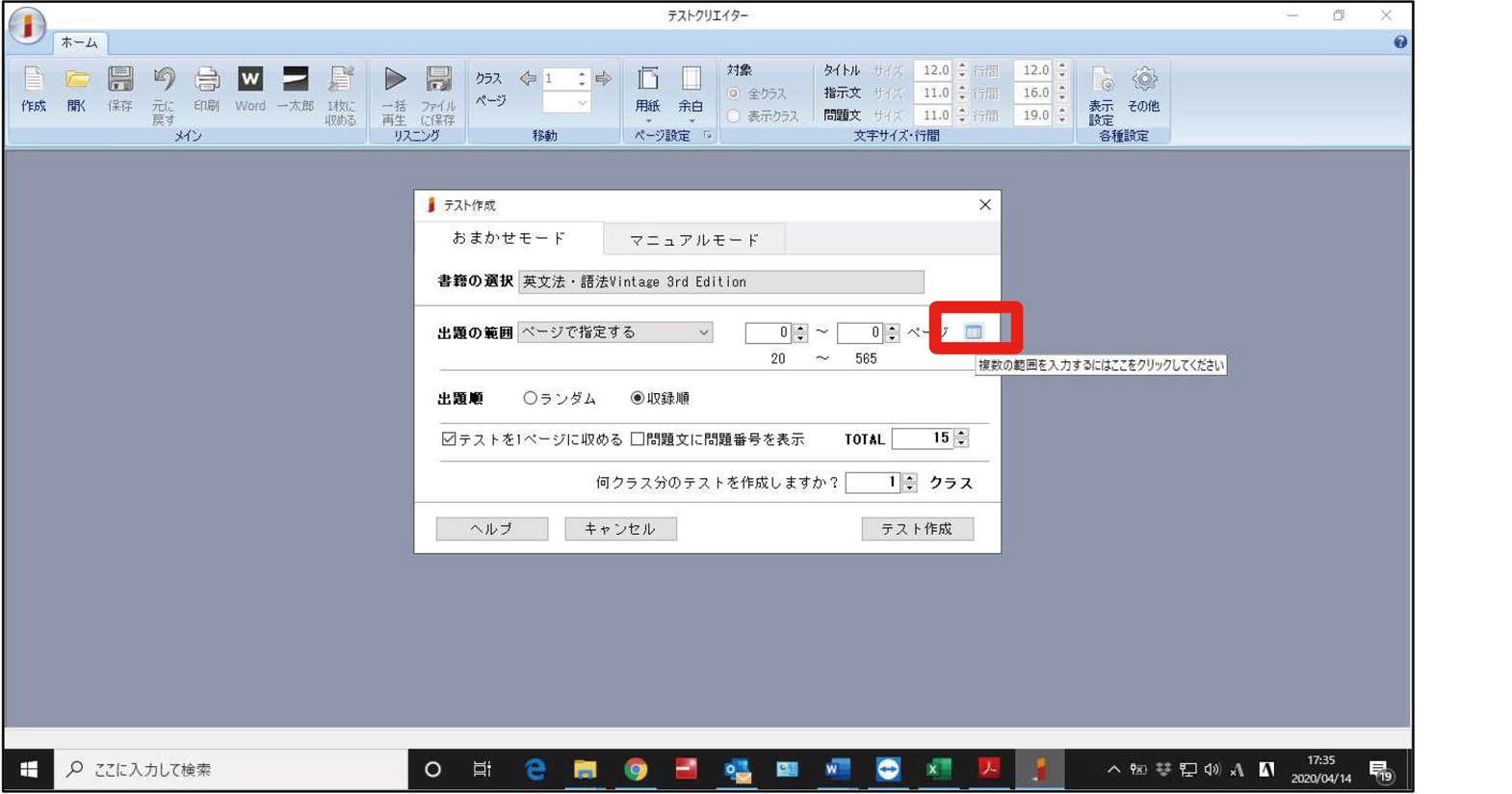Image resolution: width=1512 pixels, height=794 pixels.
Task: Select the 収録順 radio button
Action: [x=637, y=398]
